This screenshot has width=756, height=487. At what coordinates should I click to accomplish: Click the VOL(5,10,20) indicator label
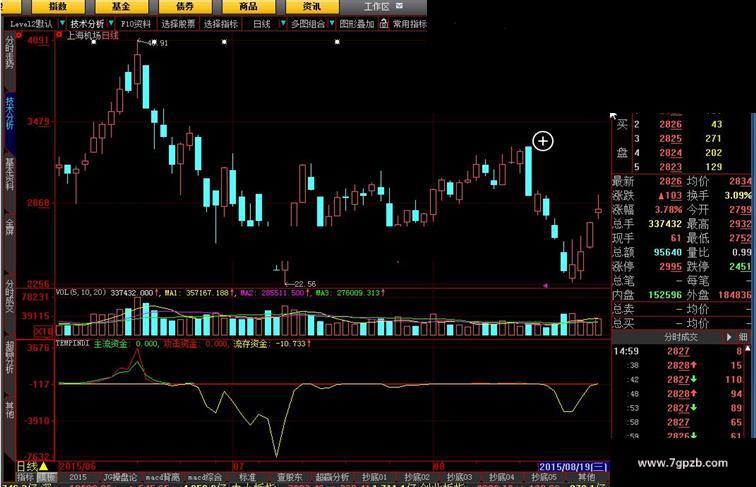pyautogui.click(x=81, y=292)
